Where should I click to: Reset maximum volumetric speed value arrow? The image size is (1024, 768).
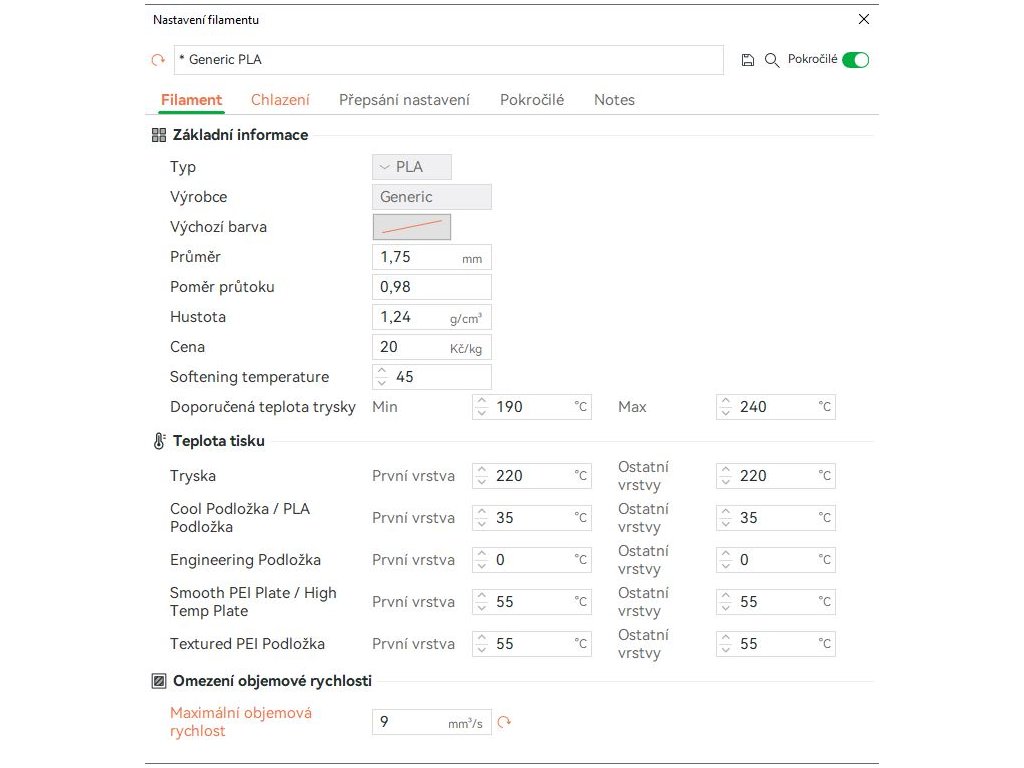click(504, 722)
